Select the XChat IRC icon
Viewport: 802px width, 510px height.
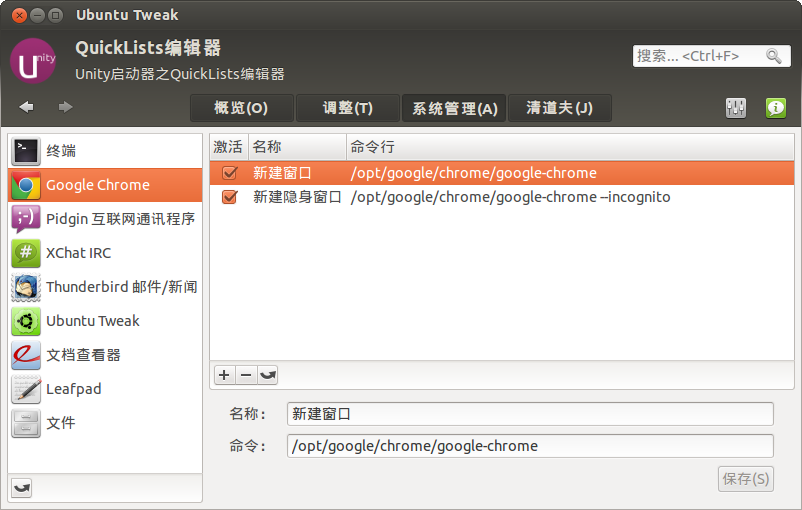[x=26, y=253]
